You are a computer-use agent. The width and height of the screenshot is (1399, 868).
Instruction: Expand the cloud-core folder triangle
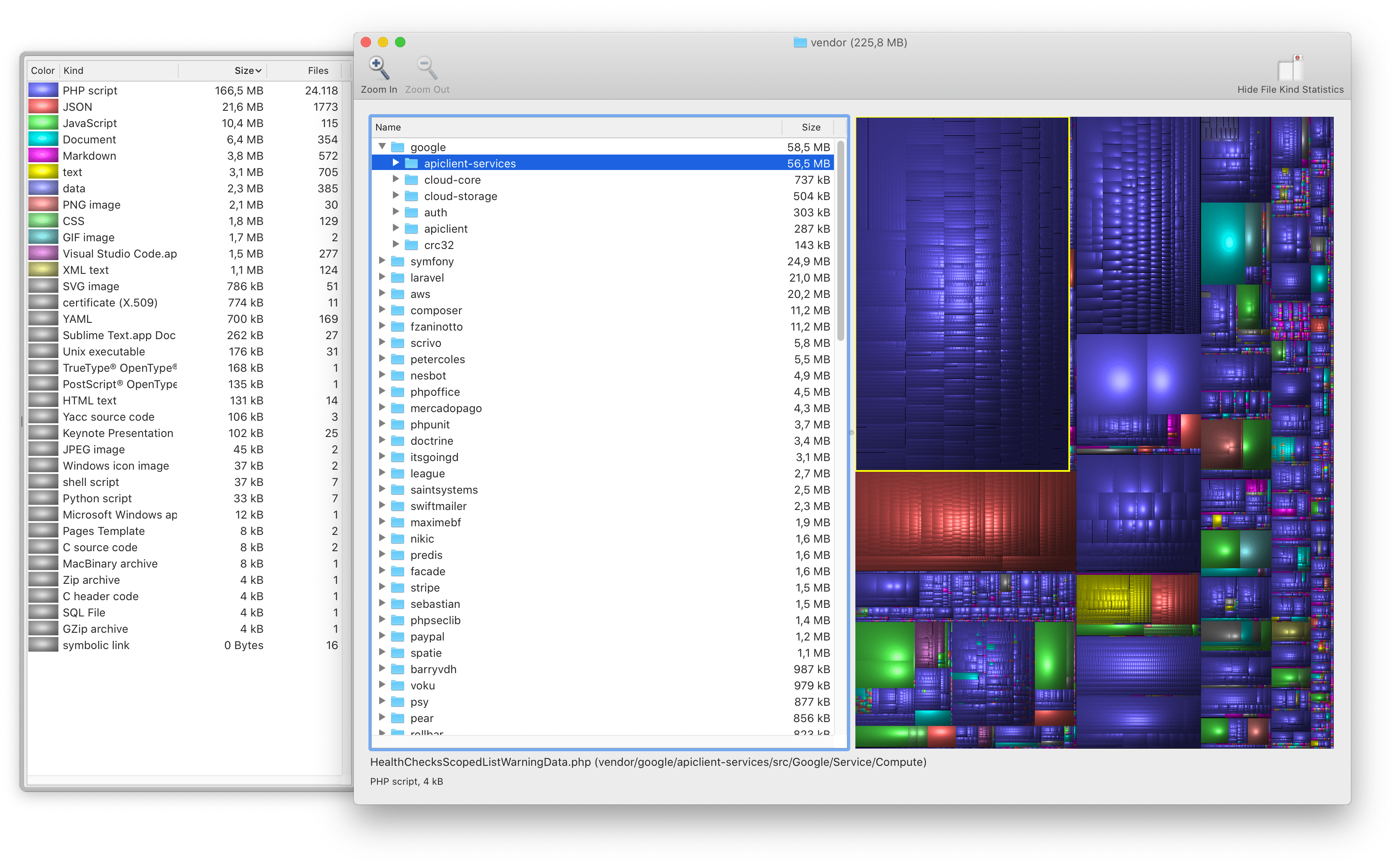point(395,179)
